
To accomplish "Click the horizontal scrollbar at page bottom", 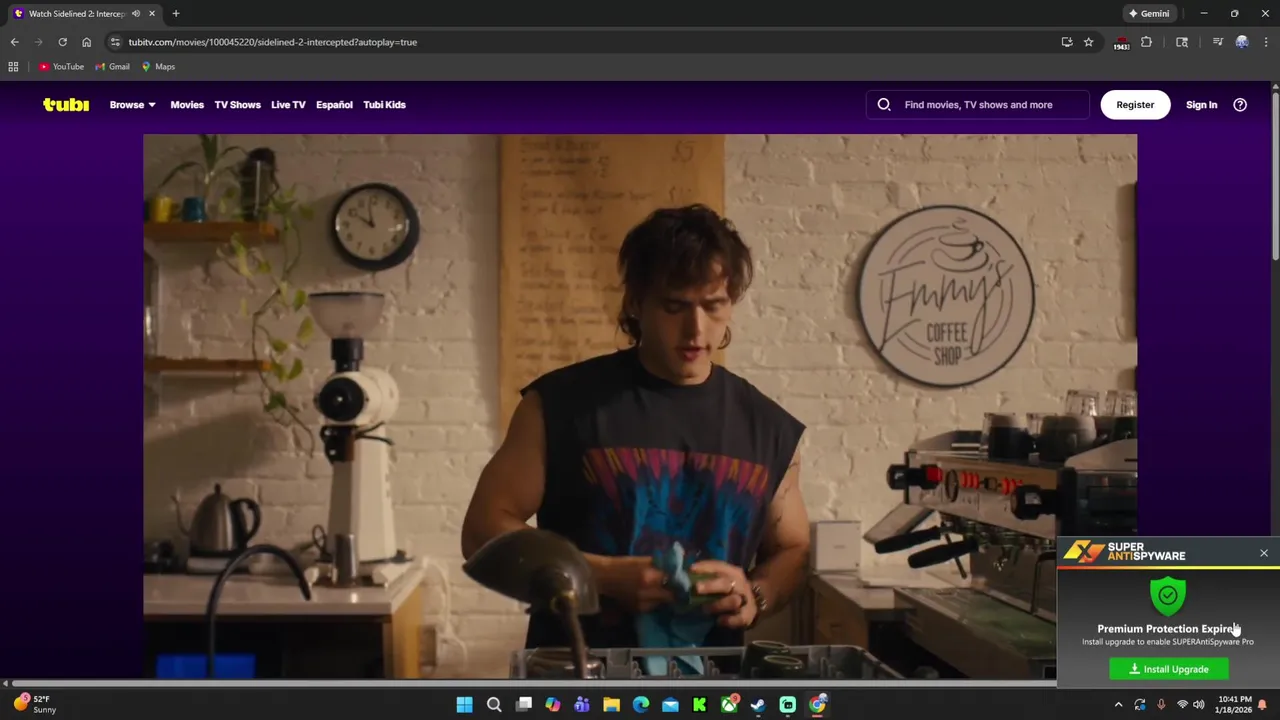I will [530, 684].
